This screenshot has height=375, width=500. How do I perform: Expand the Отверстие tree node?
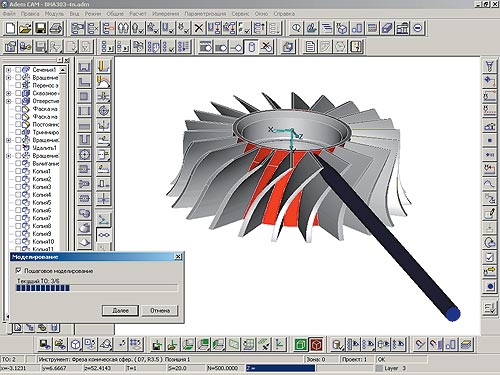(x=9, y=101)
